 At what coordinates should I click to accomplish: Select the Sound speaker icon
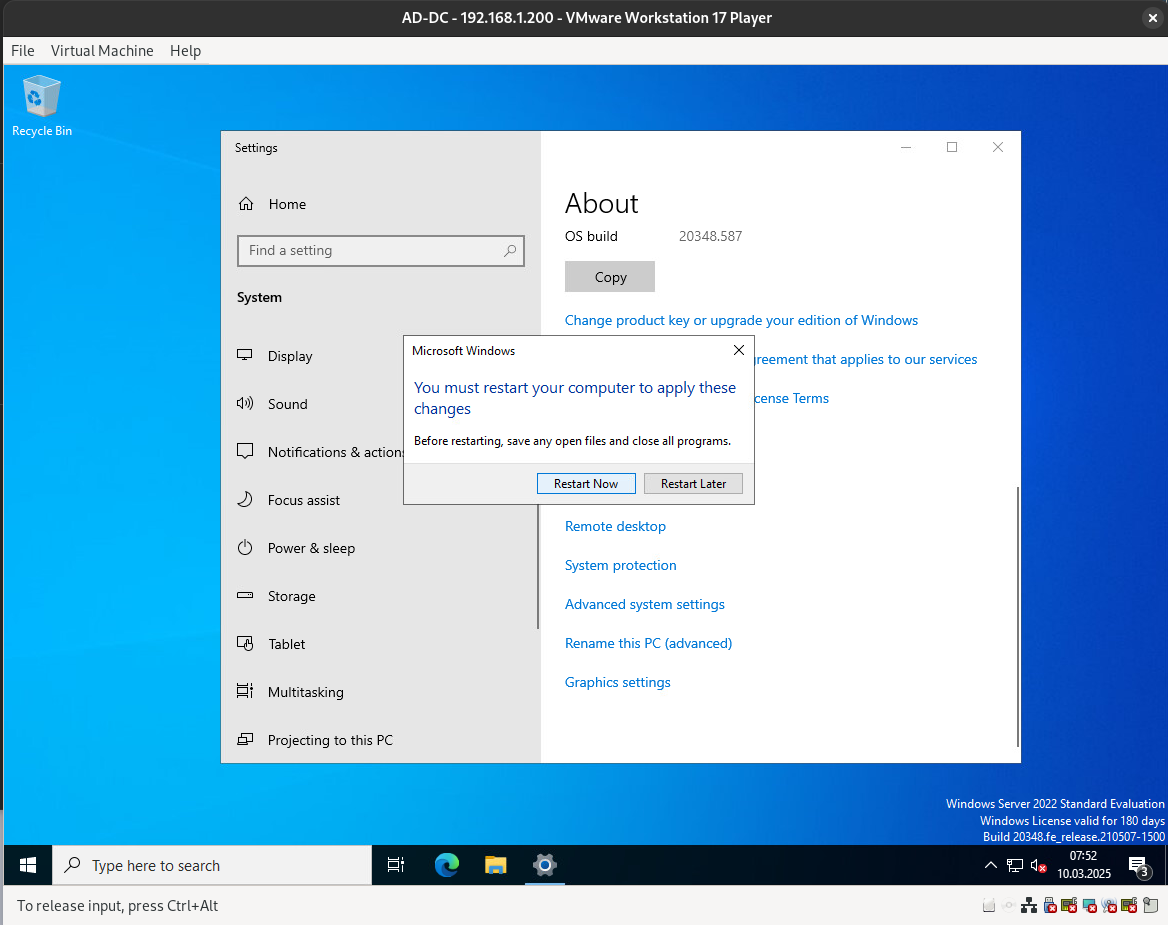point(245,404)
